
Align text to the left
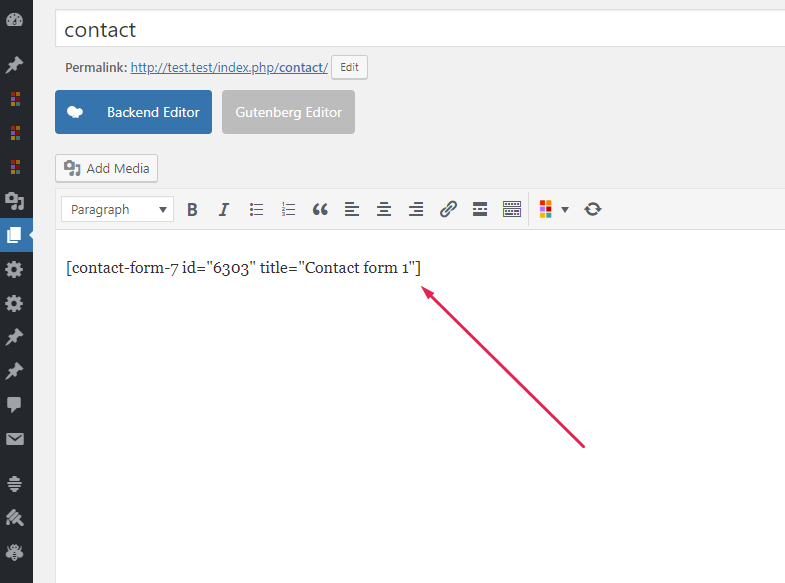352,209
